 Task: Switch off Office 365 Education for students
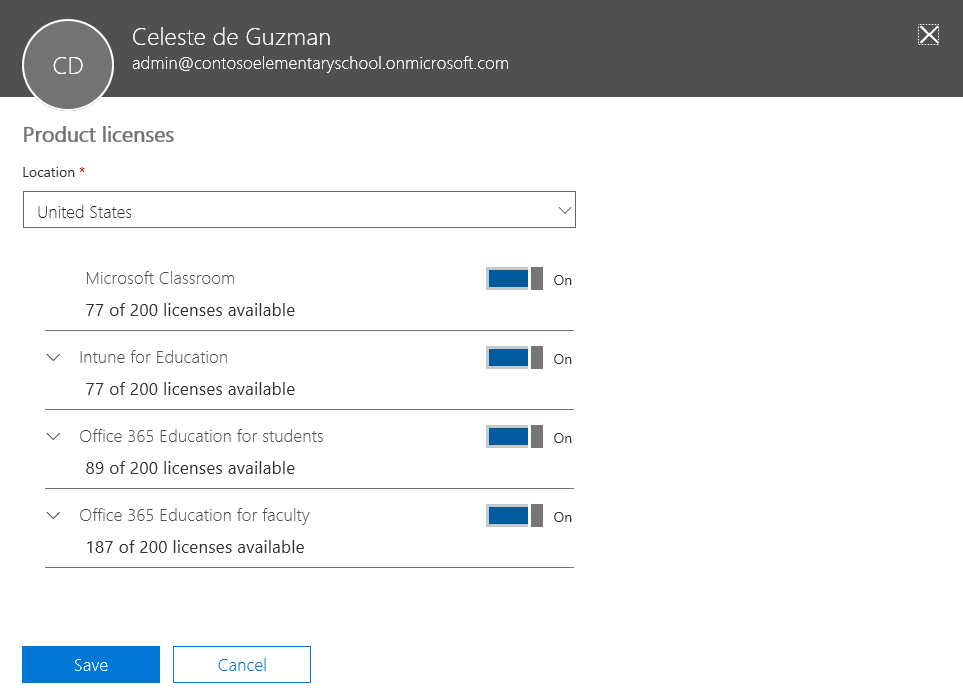coord(514,437)
